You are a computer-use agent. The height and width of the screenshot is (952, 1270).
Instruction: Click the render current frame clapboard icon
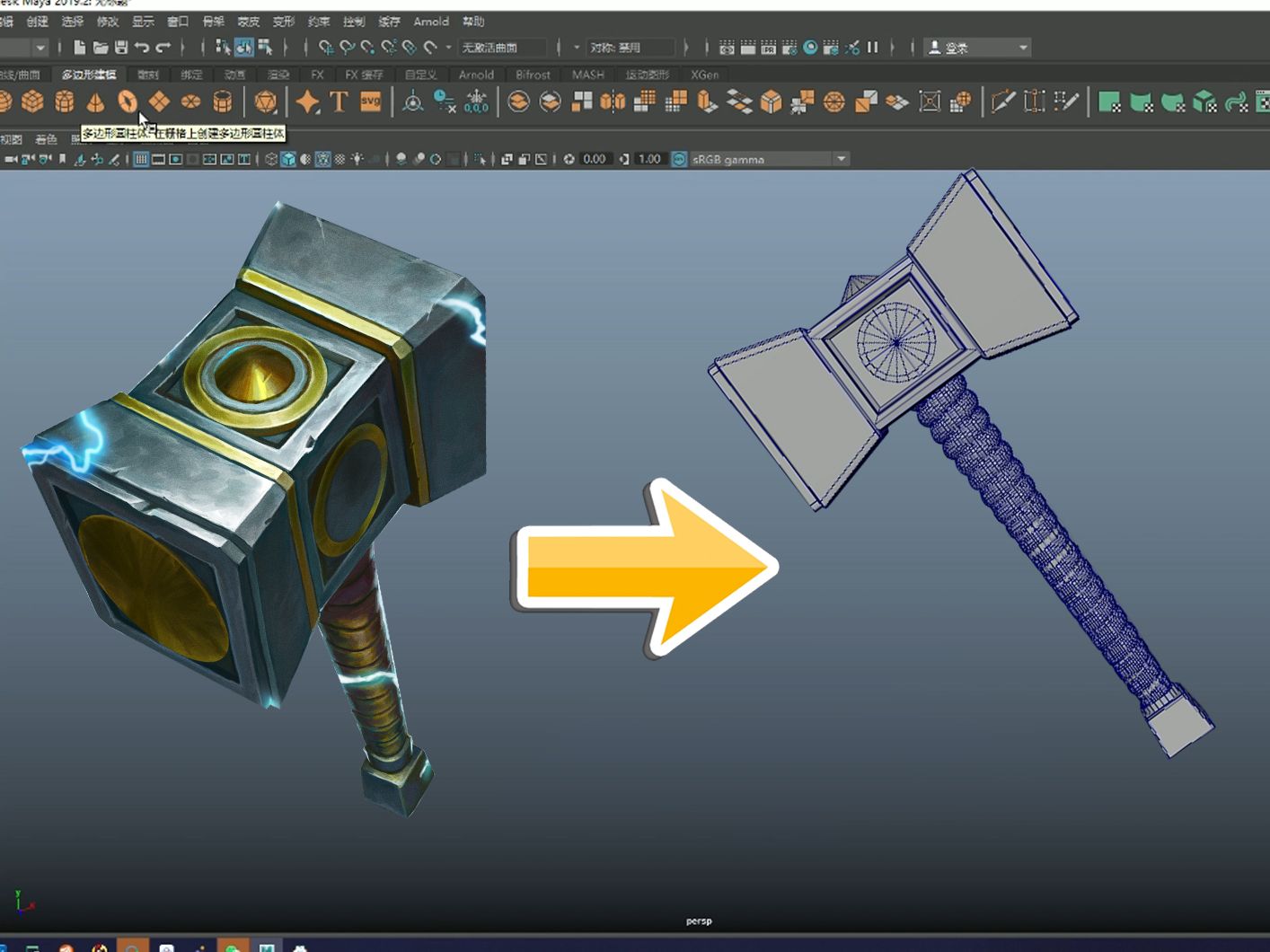[747, 48]
